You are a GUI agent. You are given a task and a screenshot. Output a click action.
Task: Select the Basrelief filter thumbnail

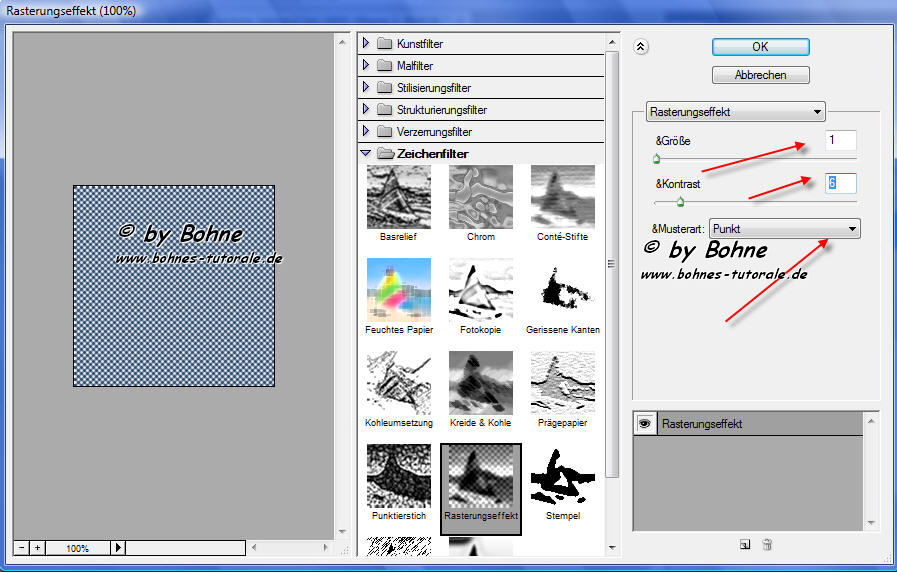point(399,197)
